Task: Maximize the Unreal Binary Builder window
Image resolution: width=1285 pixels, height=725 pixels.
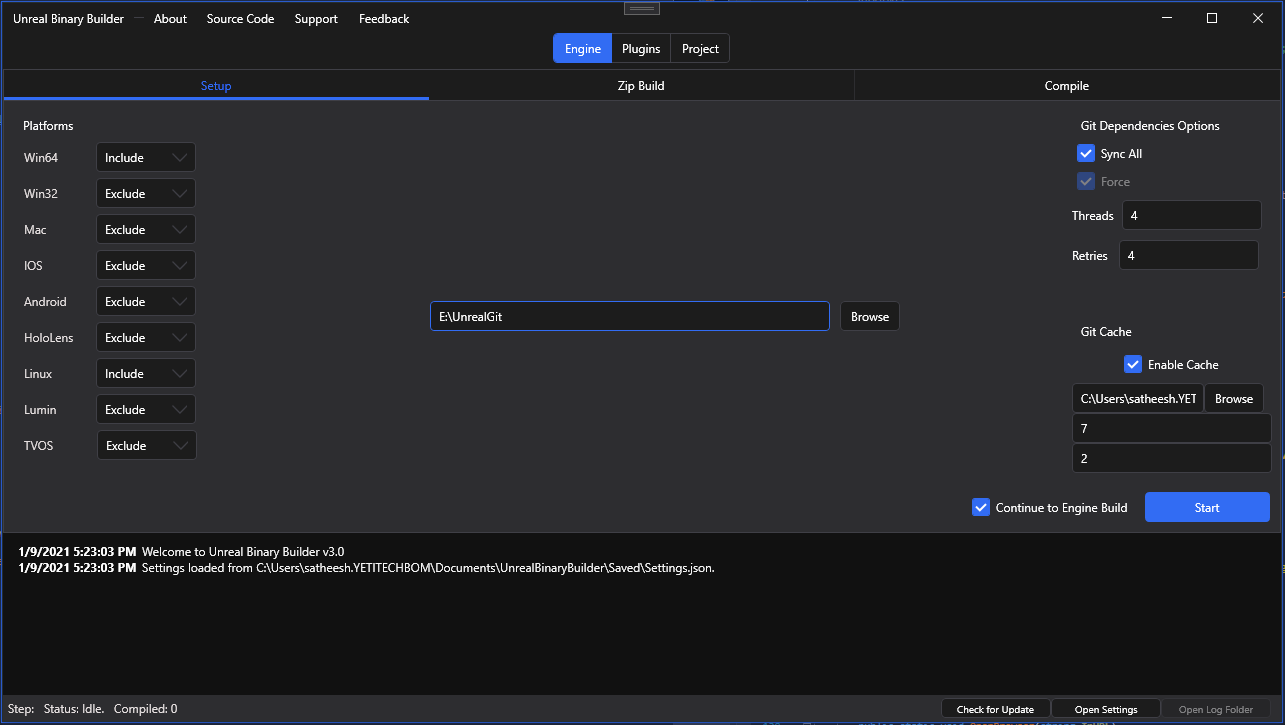Action: pyautogui.click(x=1212, y=18)
